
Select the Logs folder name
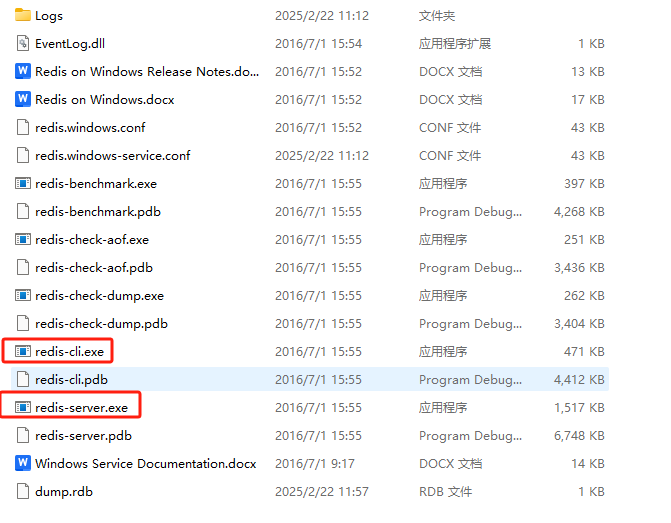[x=49, y=16]
